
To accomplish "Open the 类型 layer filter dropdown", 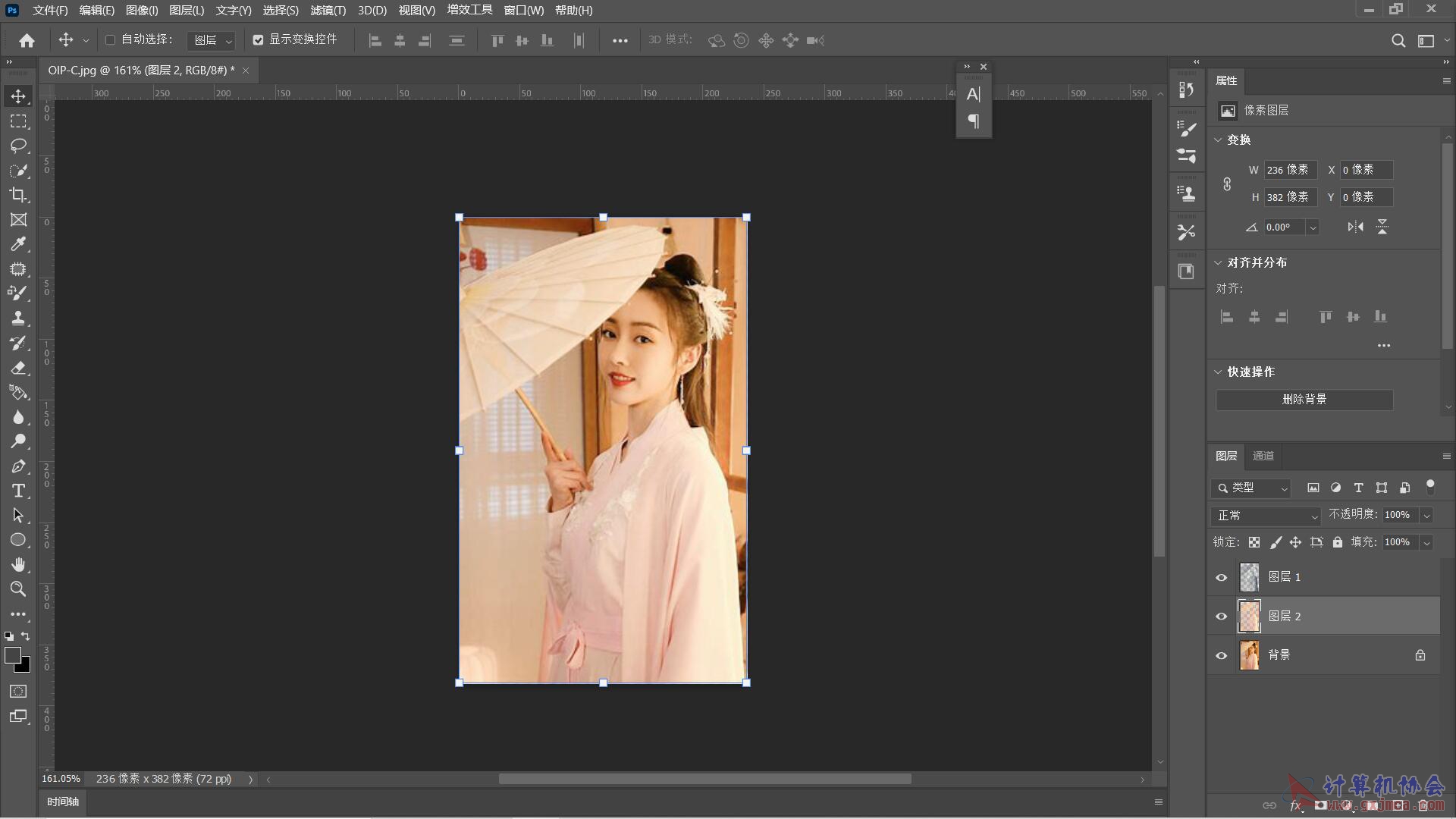I will click(1251, 488).
